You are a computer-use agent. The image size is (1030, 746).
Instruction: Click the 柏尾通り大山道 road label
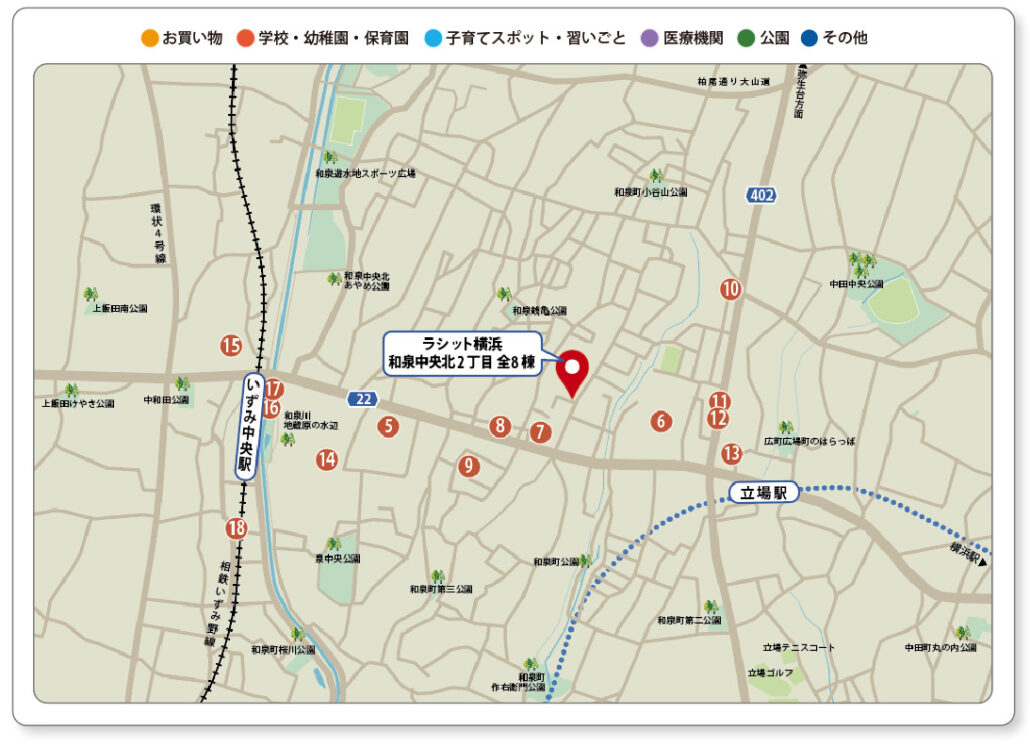733,82
